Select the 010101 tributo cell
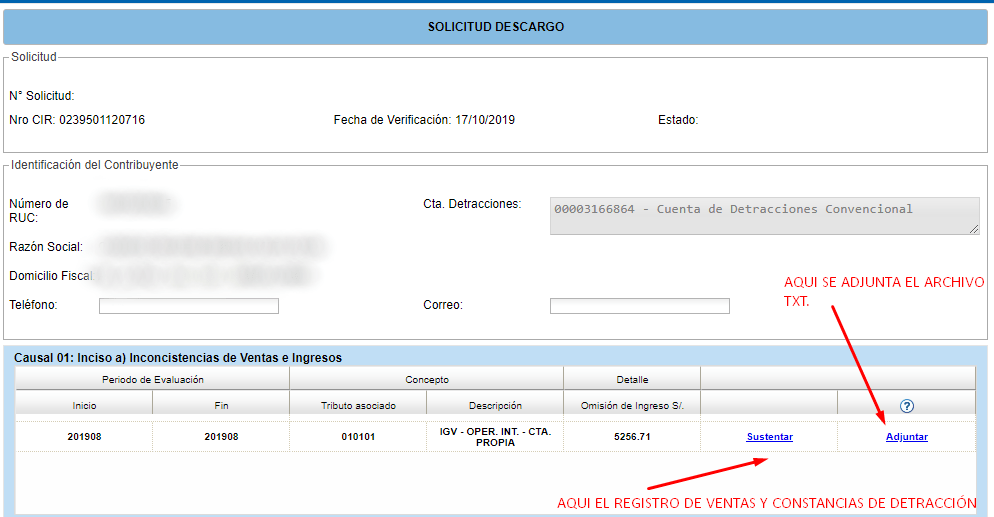 358,437
